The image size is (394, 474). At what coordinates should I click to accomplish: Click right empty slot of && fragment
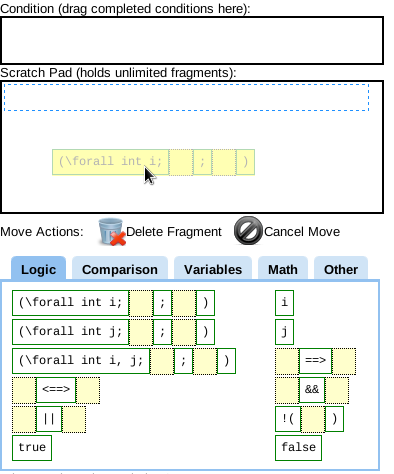click(337, 390)
